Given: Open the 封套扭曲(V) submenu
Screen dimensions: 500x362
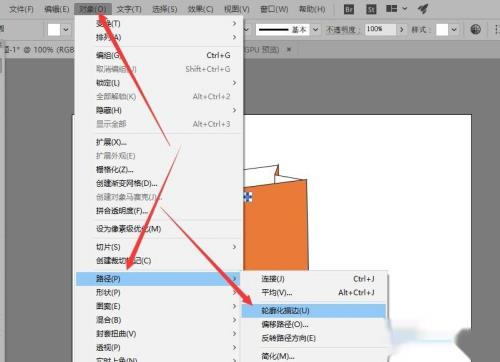Looking at the screenshot, I should tap(159, 334).
